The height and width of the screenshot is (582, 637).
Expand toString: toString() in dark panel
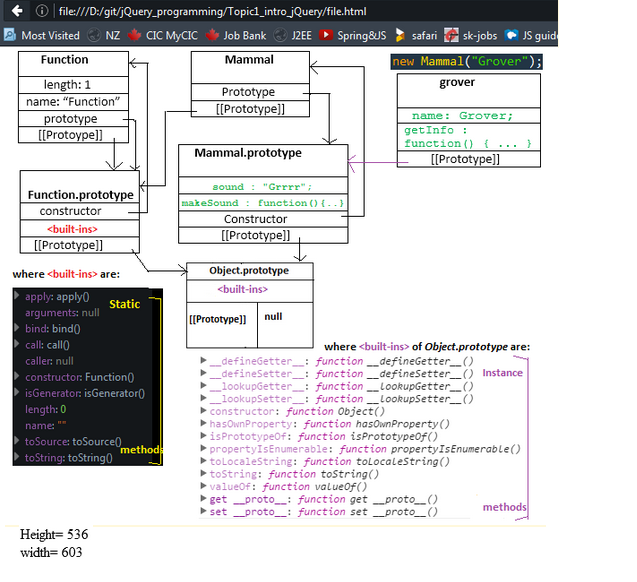coord(17,457)
